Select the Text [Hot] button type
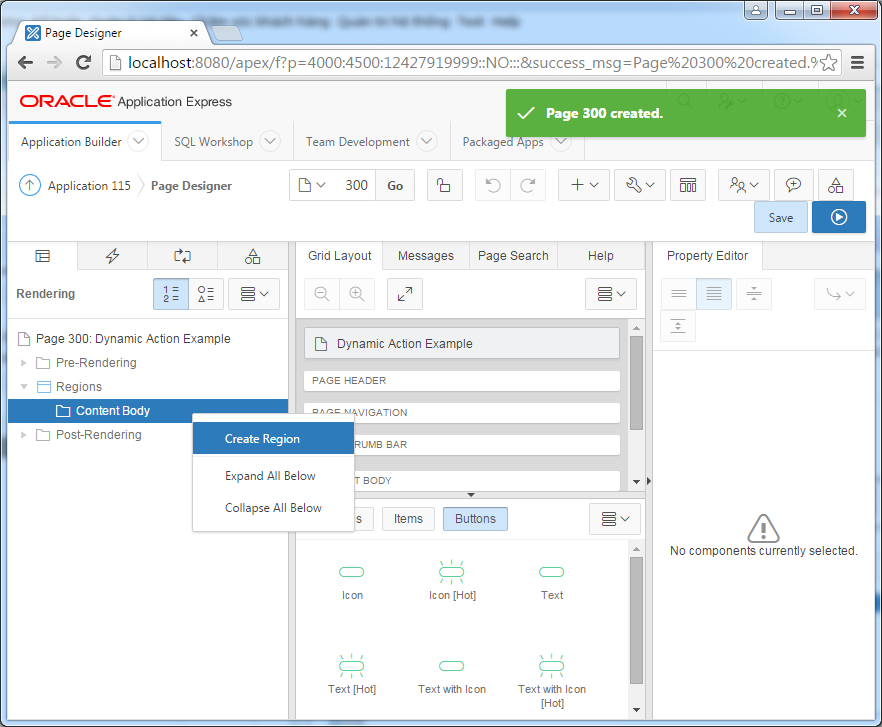 pyautogui.click(x=352, y=674)
